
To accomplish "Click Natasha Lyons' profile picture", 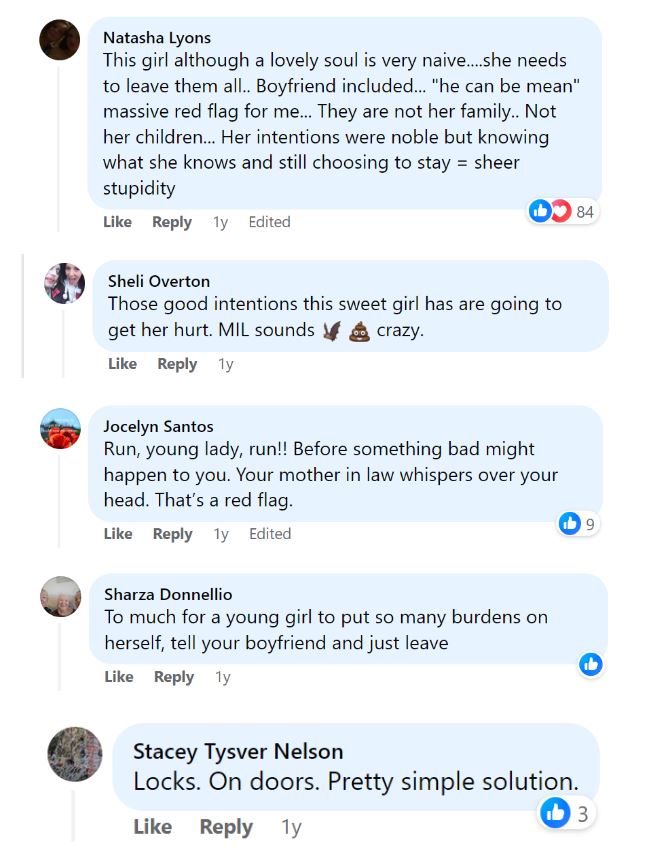I will [x=59, y=40].
